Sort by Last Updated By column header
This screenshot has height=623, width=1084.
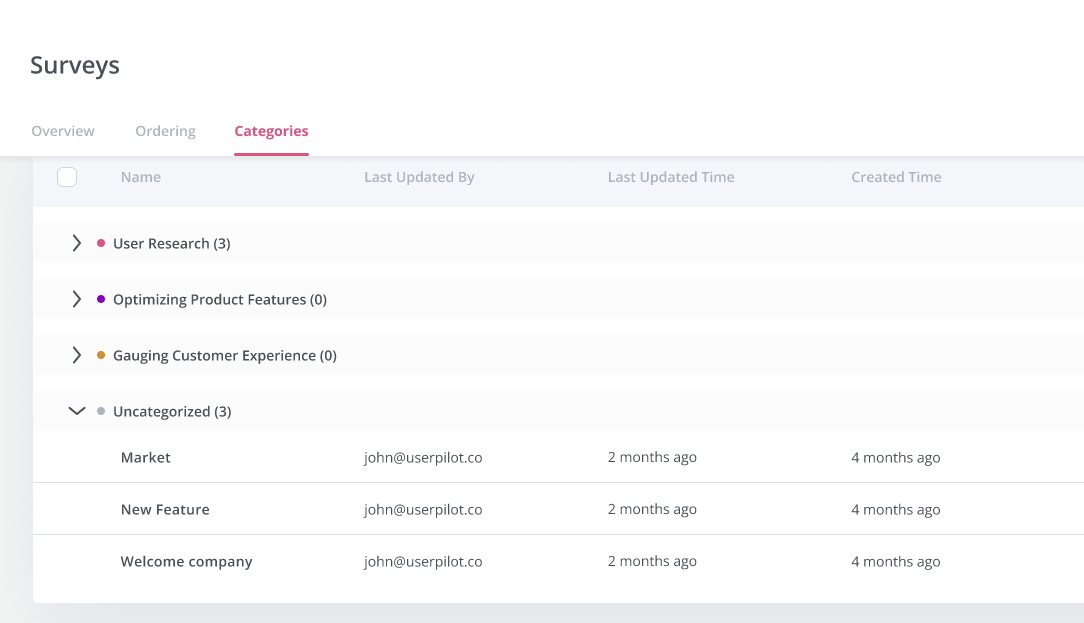(x=419, y=177)
